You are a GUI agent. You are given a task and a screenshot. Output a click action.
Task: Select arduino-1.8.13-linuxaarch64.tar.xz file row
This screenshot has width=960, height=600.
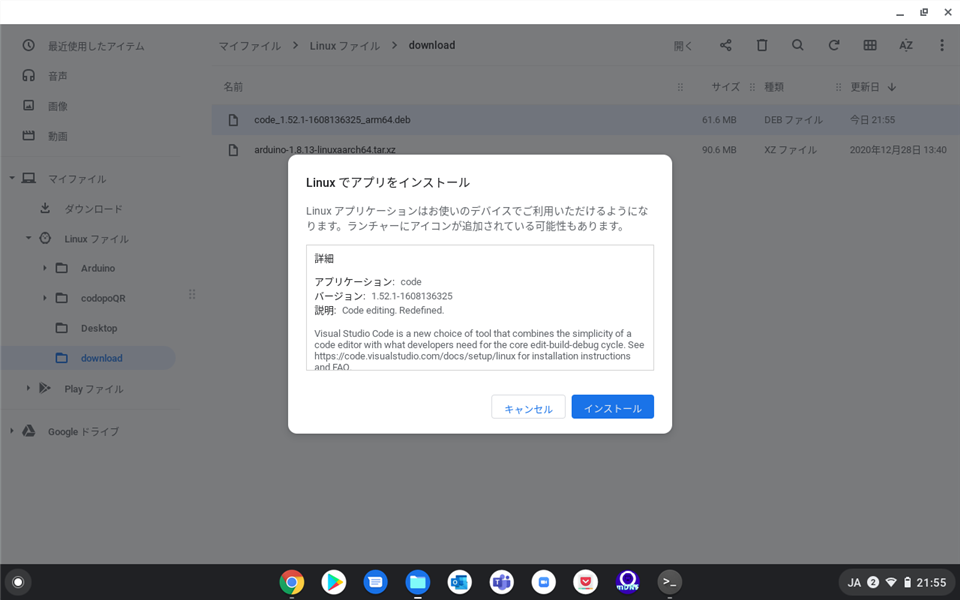(585, 150)
